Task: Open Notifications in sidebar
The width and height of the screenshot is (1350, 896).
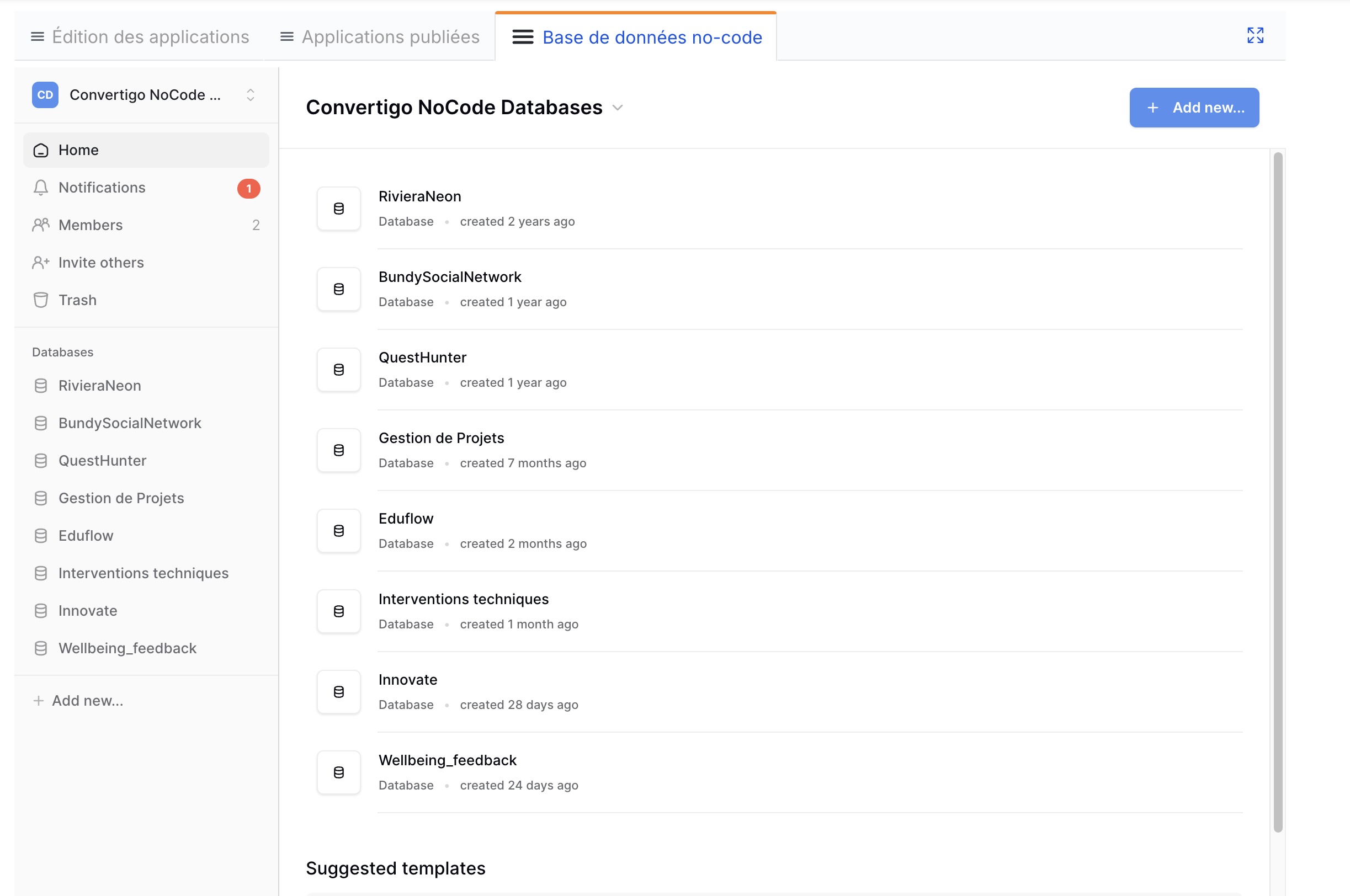Action: pyautogui.click(x=146, y=188)
